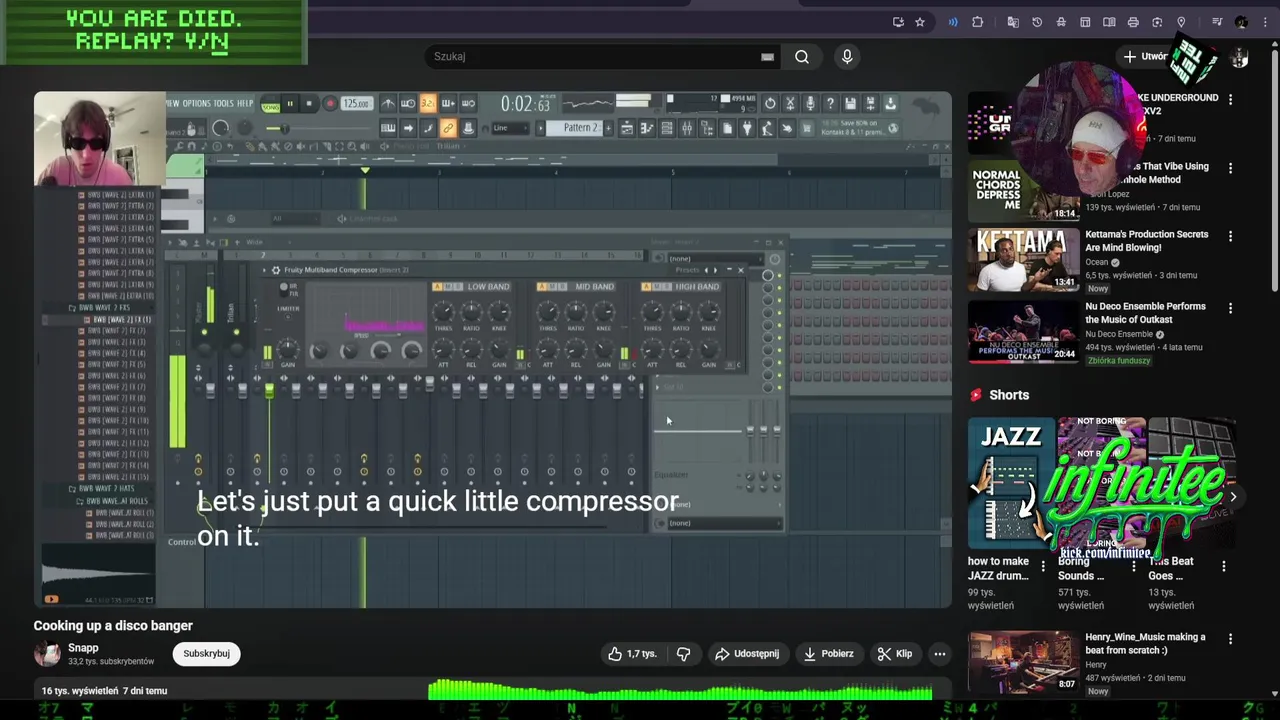Open the Snapp channel link
This screenshot has width=1280, height=720.
(83, 648)
